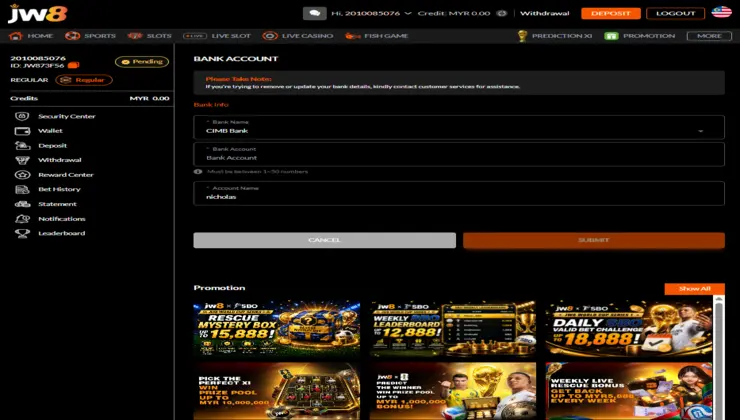Click the Wallet icon in sidebar
The height and width of the screenshot is (420, 740).
22,131
